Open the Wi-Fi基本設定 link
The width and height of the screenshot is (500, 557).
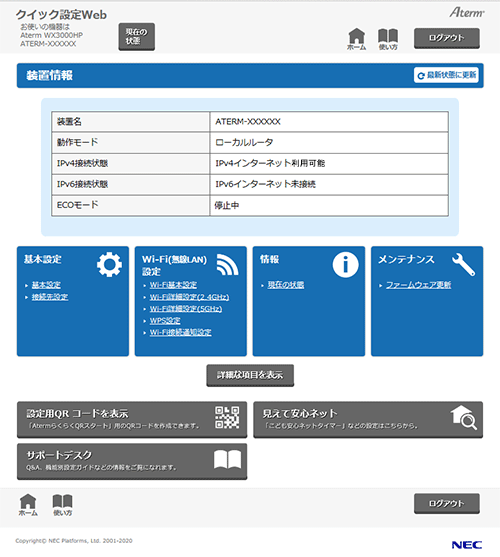pos(173,285)
